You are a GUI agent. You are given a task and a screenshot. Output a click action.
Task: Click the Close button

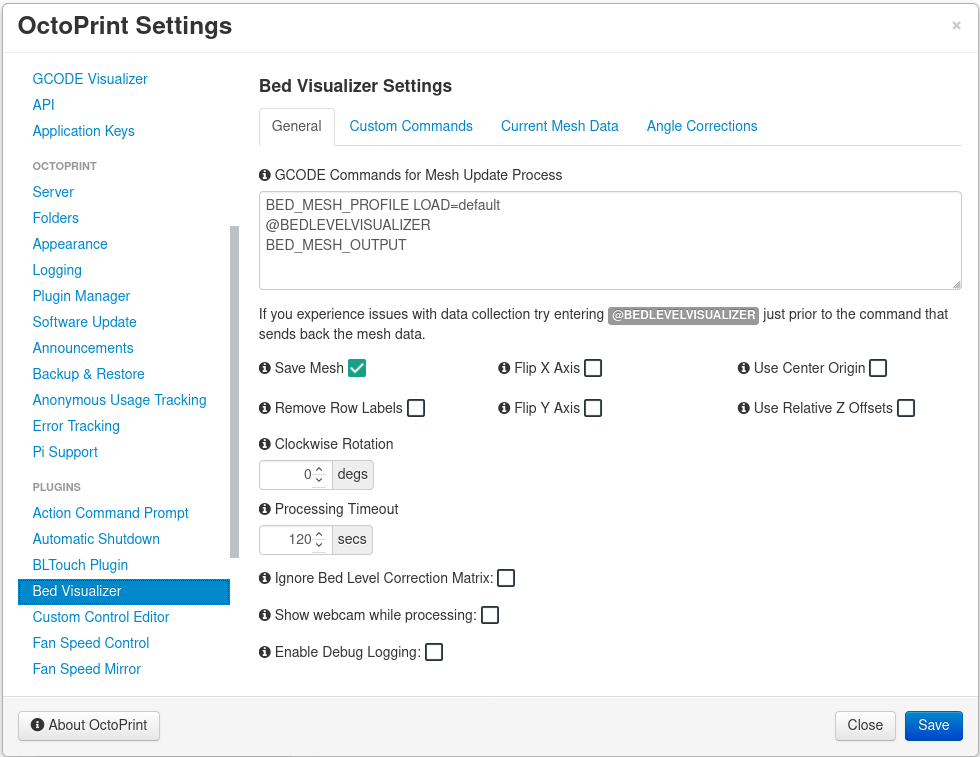tap(865, 726)
